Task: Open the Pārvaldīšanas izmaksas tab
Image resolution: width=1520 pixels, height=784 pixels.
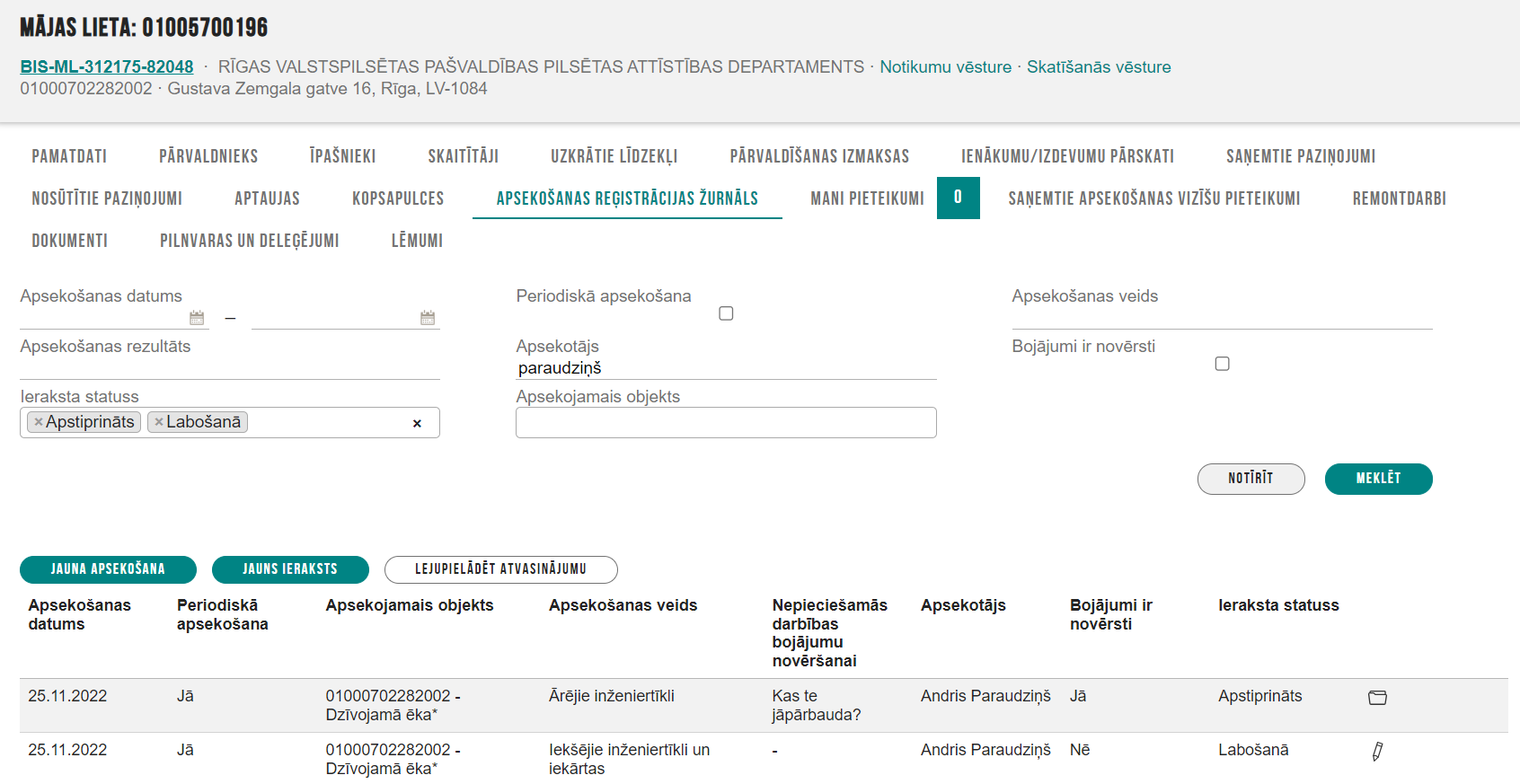Action: (x=819, y=156)
